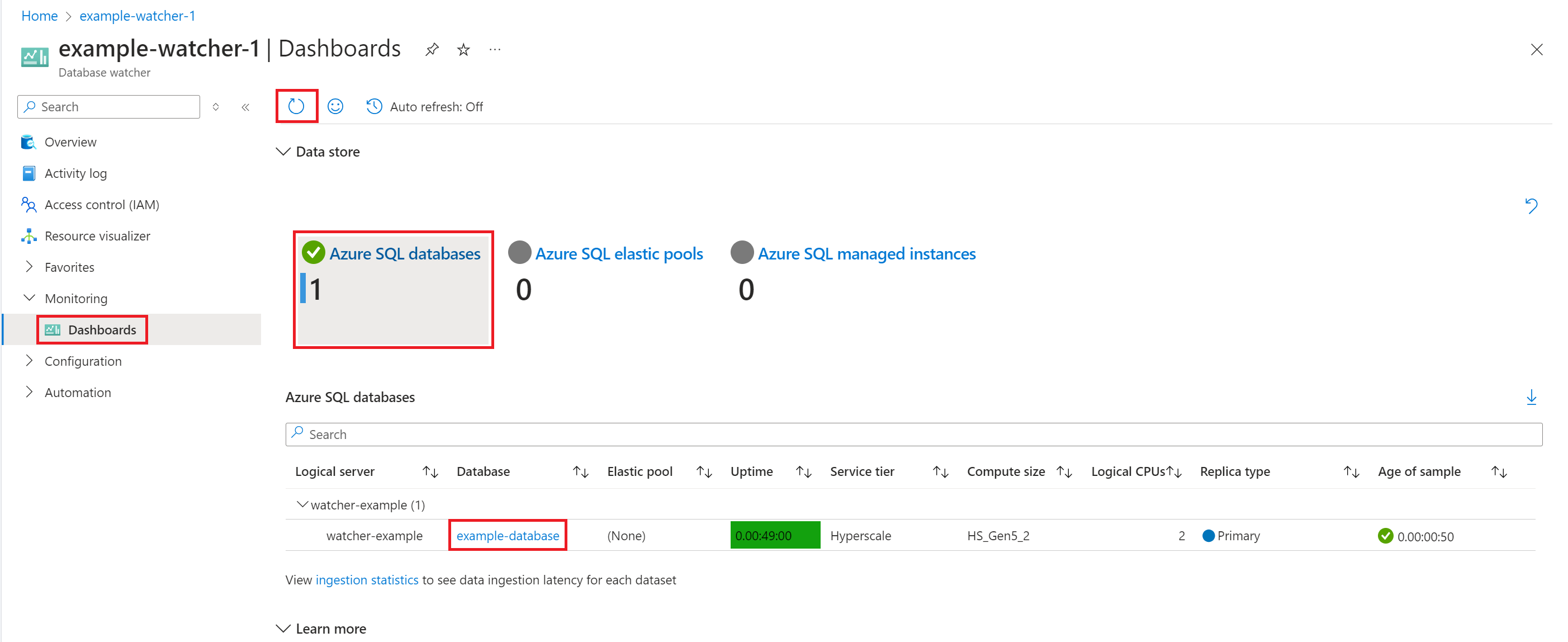Viewport: 1568px width, 642px height.
Task: Open Overview in the sidebar
Action: click(70, 142)
